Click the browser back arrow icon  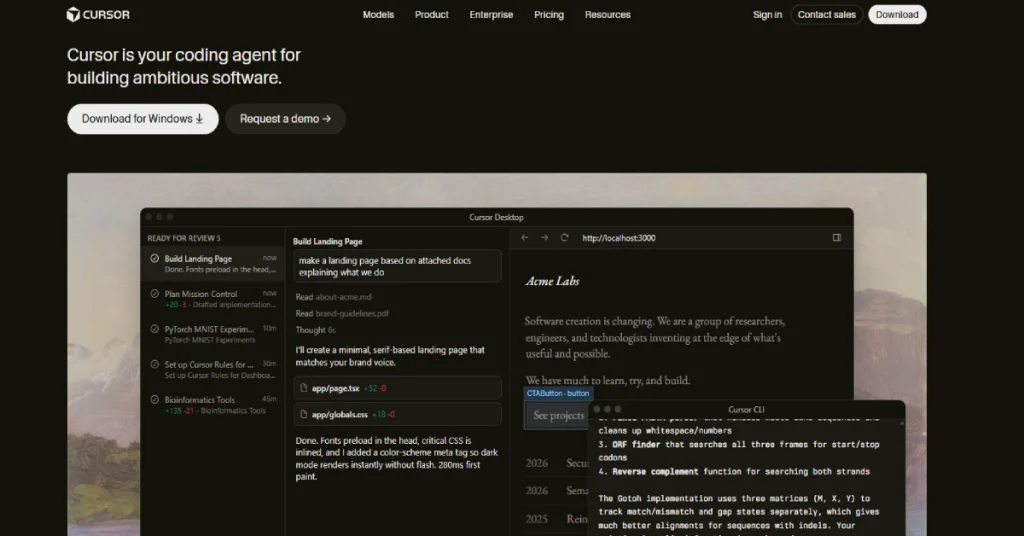(524, 238)
